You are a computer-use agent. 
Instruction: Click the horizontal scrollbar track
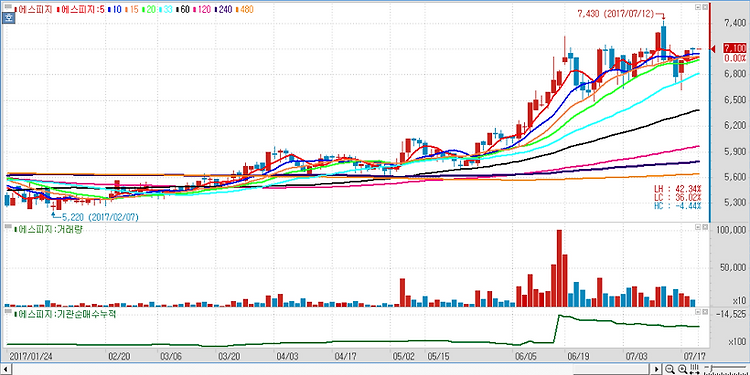point(330,369)
